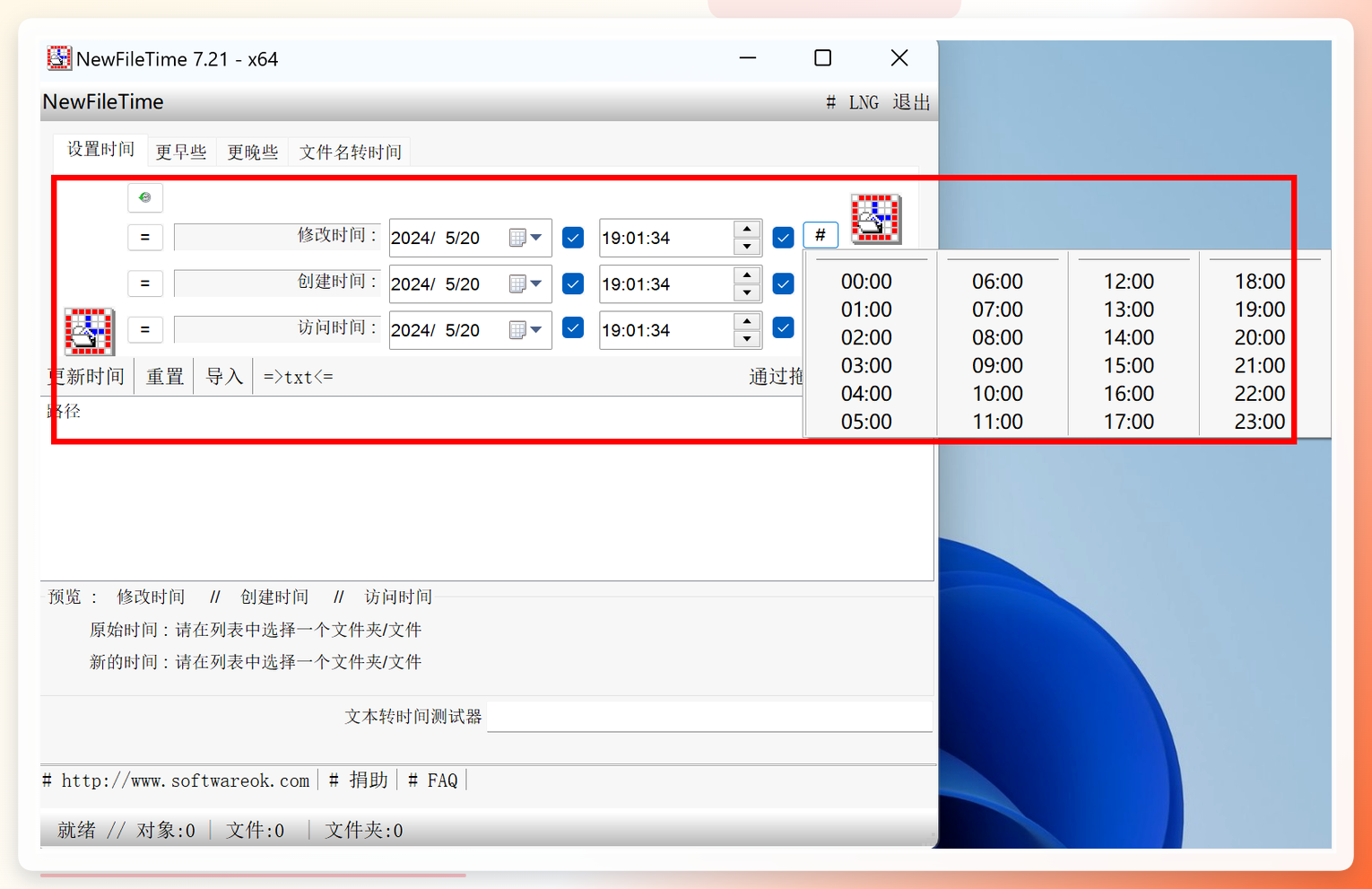The height and width of the screenshot is (889, 1372).
Task: Click the 原始时间 preview line
Action: tap(256, 631)
